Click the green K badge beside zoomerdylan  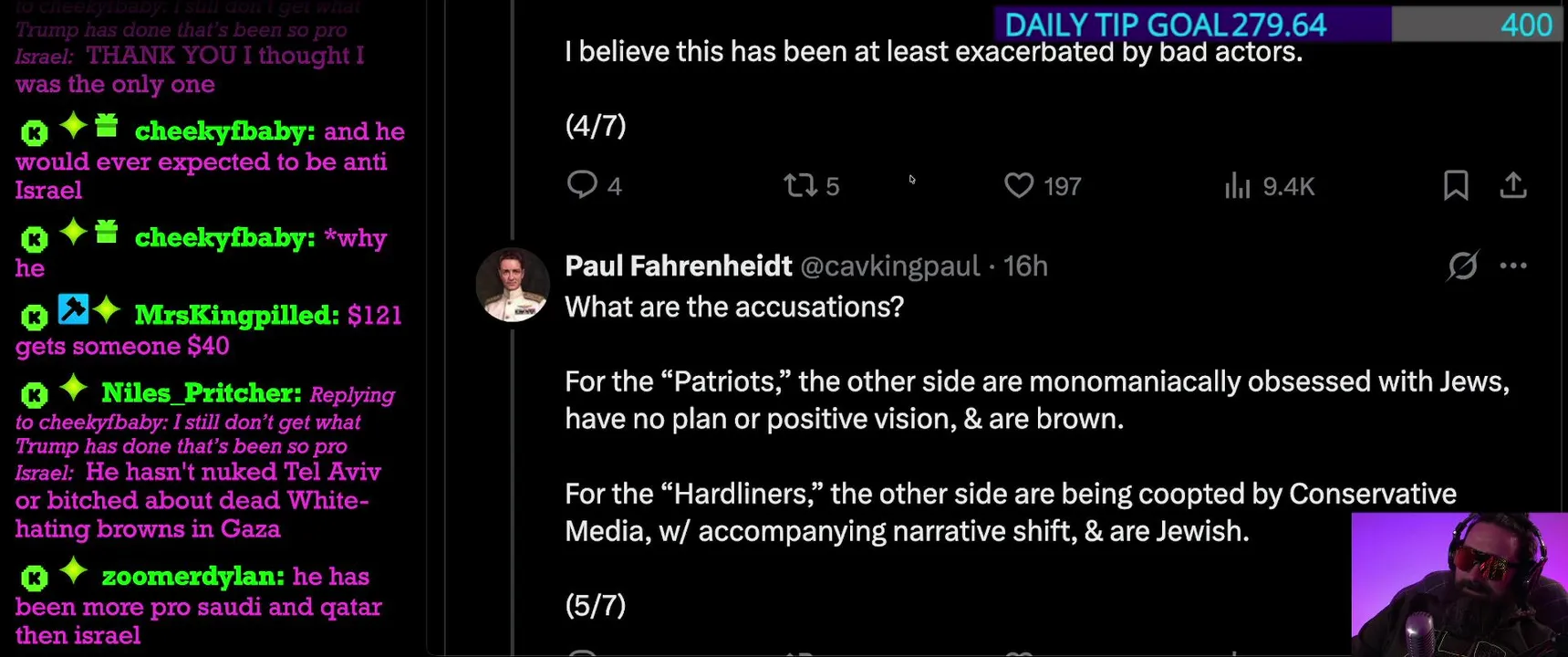coord(34,578)
